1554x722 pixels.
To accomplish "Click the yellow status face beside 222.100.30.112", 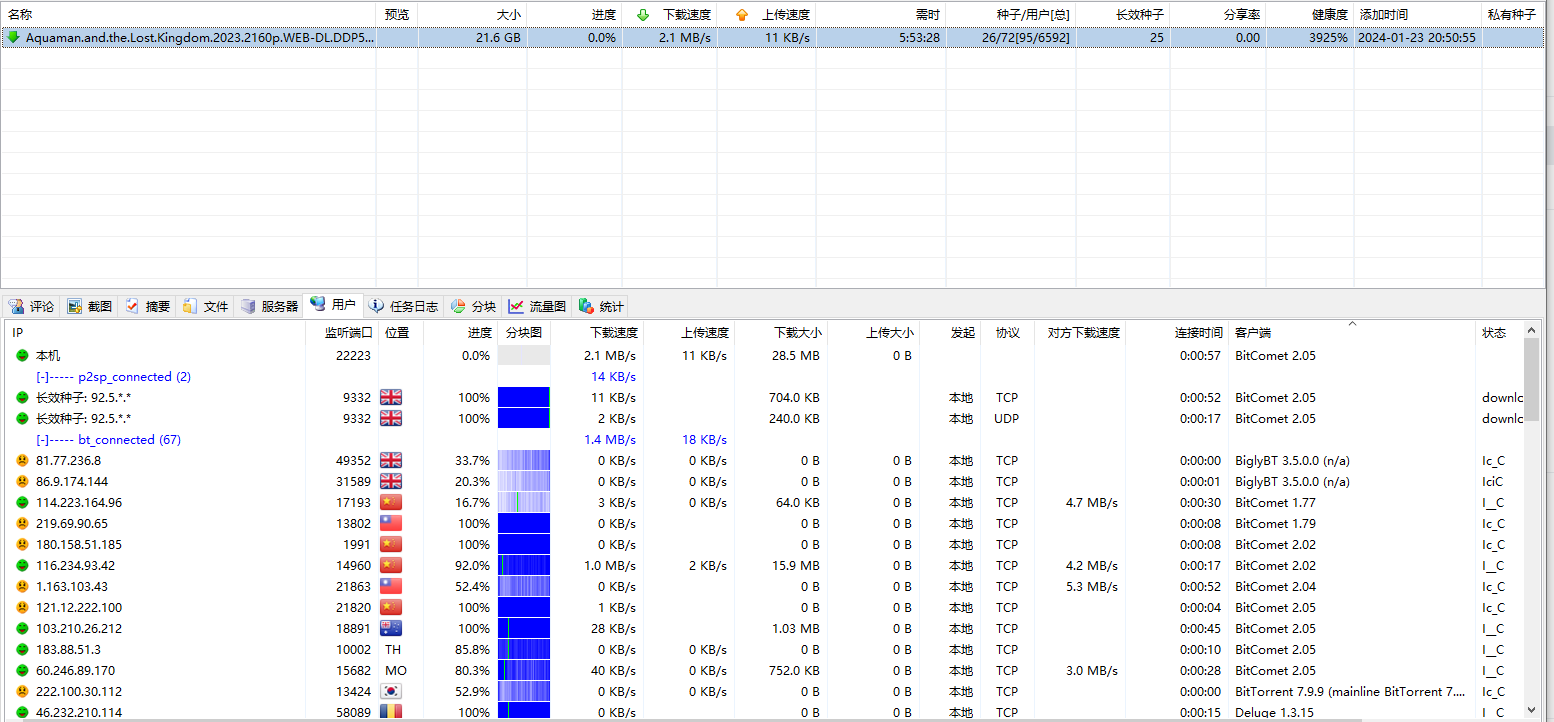I will point(22,692).
